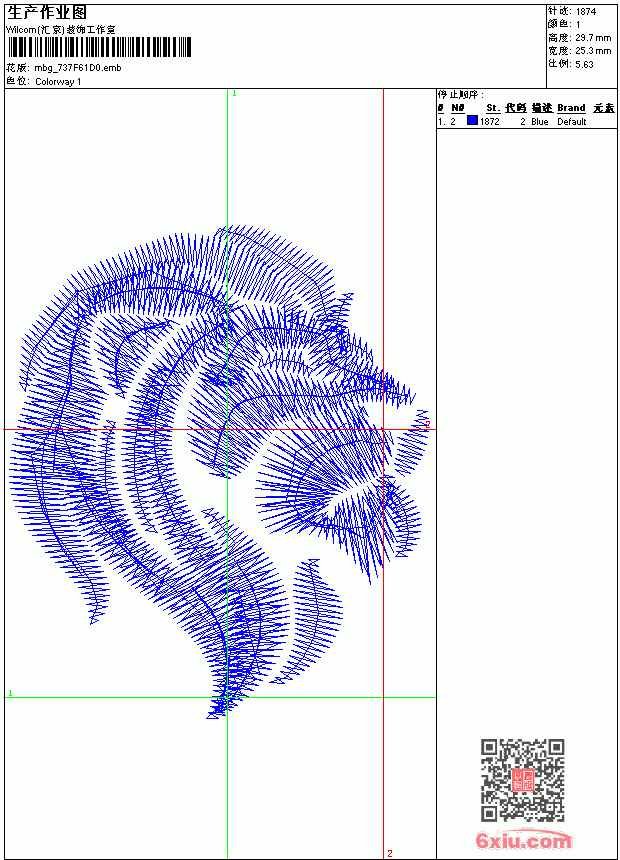Select the Brand column header
Viewport: 620px width, 860px height.
click(571, 108)
